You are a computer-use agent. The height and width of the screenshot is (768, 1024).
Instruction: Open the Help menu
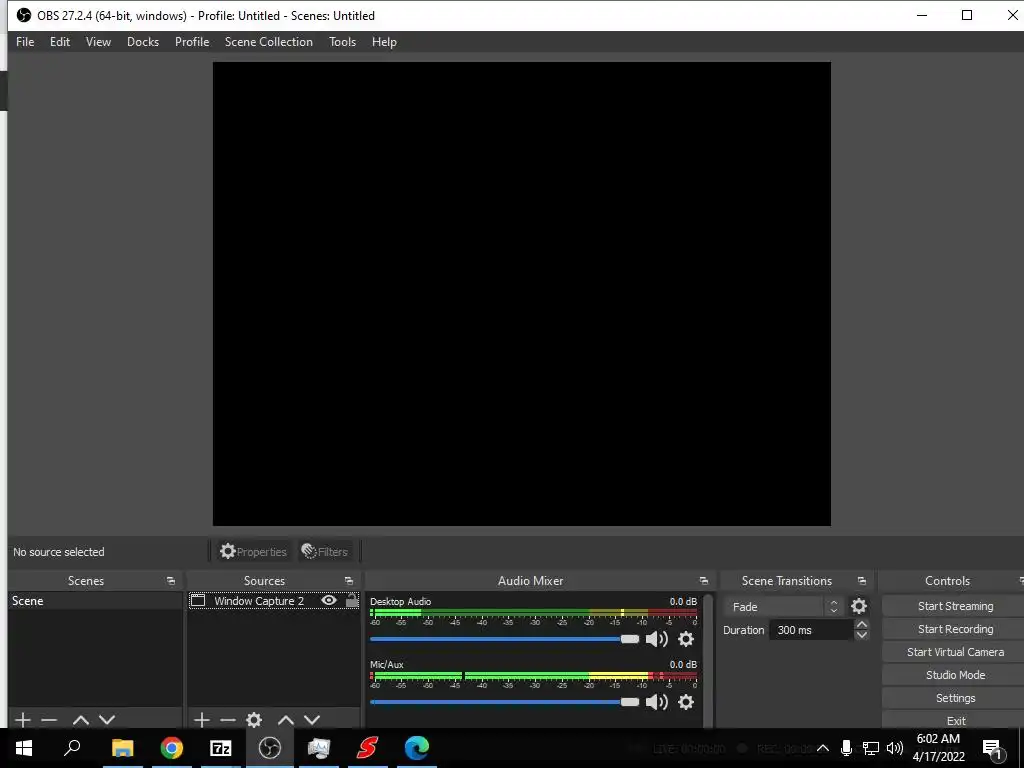(384, 42)
